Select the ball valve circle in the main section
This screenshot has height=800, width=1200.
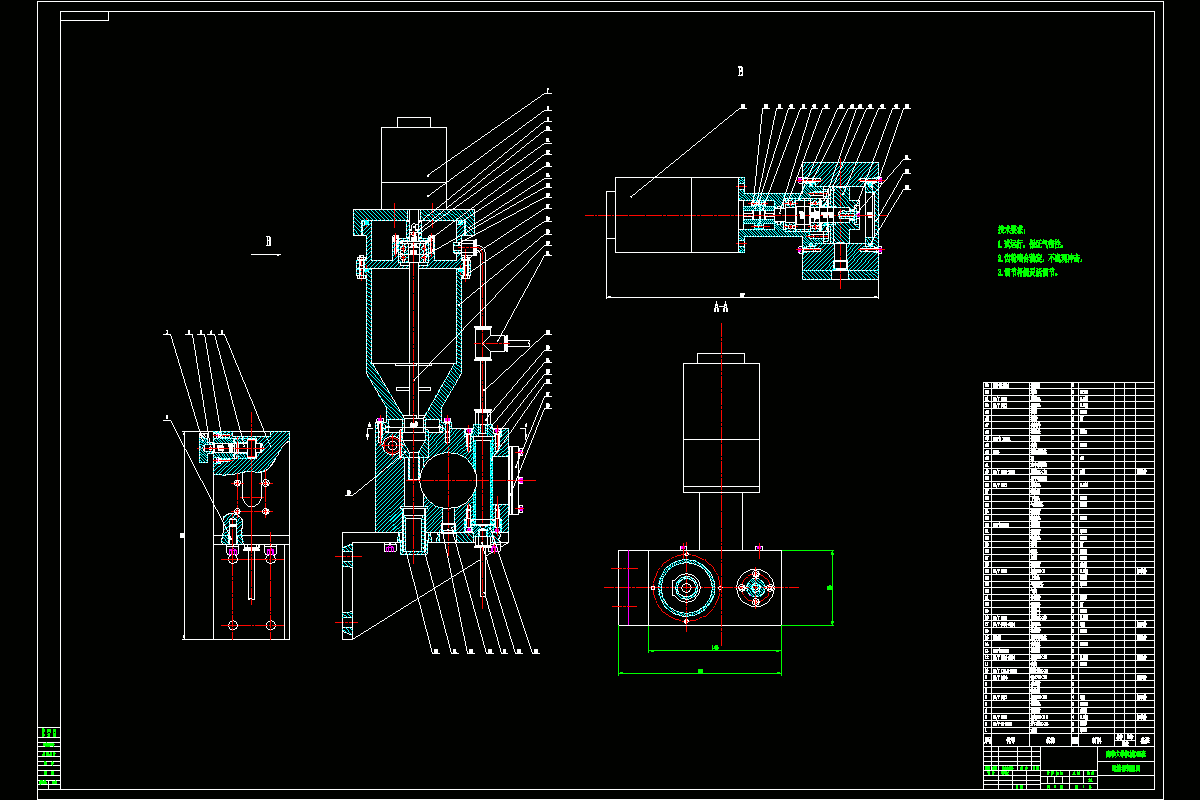(450, 479)
